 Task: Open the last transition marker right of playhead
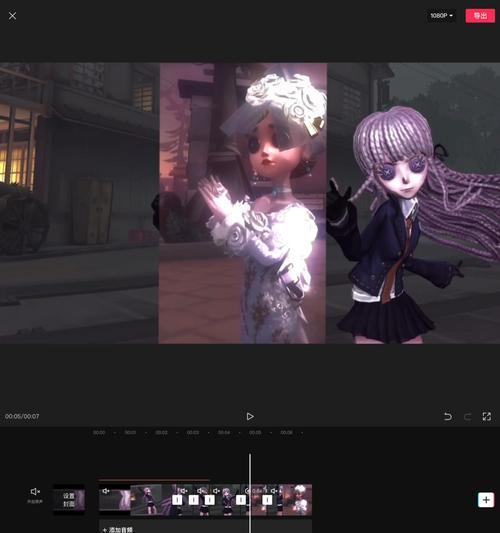[x=267, y=500]
